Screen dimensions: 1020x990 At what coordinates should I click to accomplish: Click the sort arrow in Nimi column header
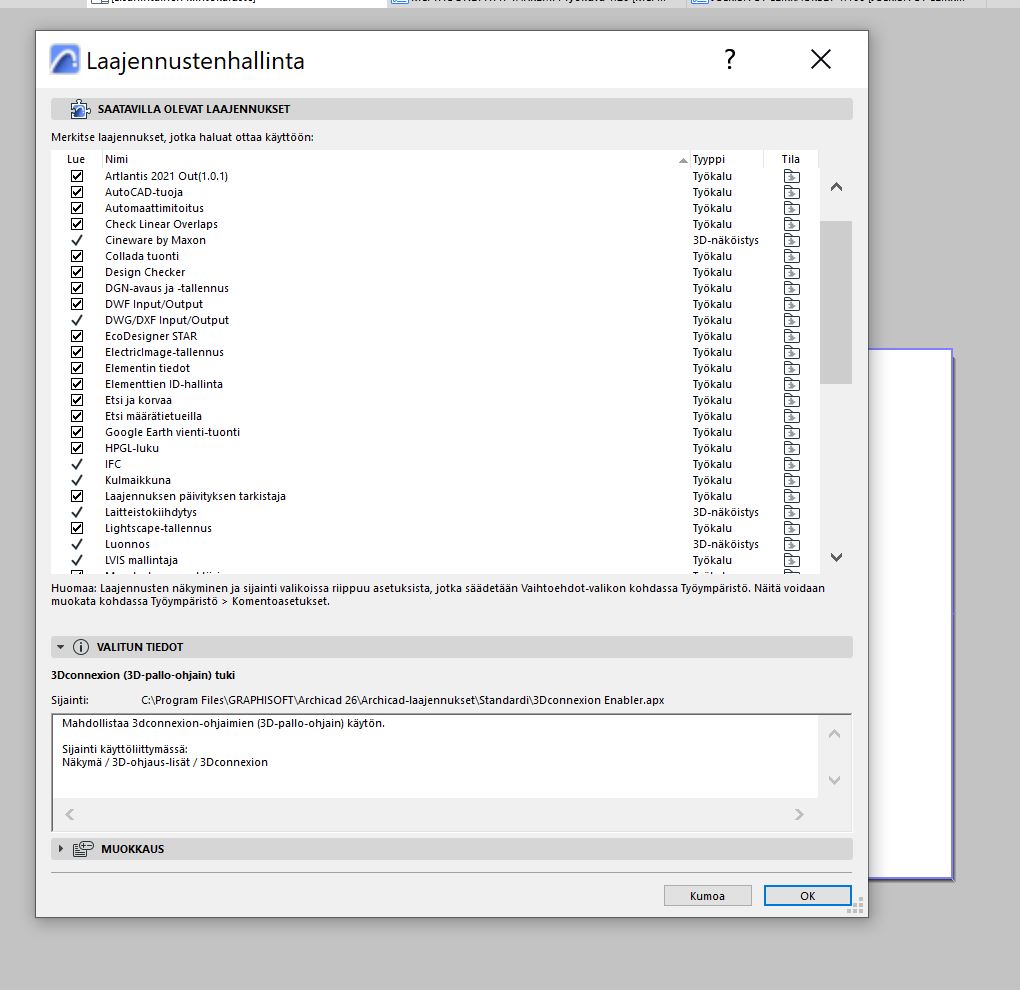(x=683, y=160)
